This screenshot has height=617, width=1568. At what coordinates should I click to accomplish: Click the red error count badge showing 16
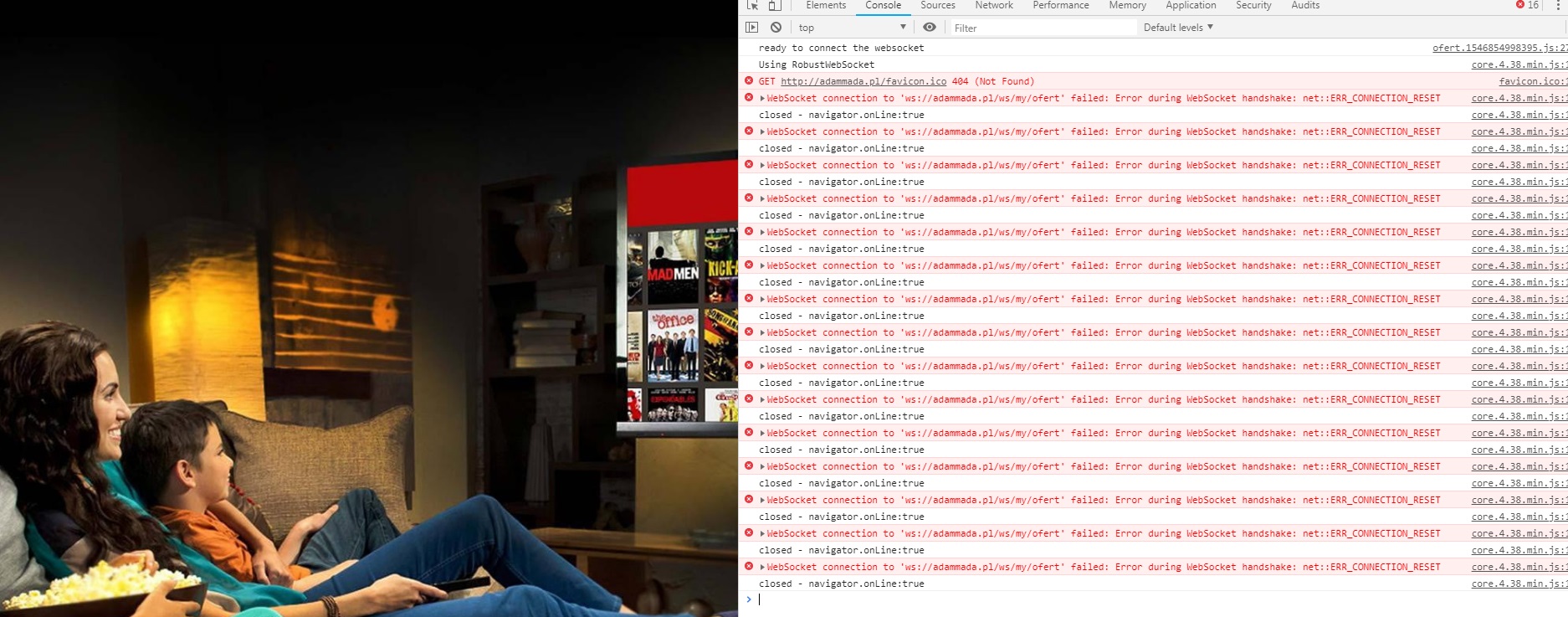[x=1527, y=5]
